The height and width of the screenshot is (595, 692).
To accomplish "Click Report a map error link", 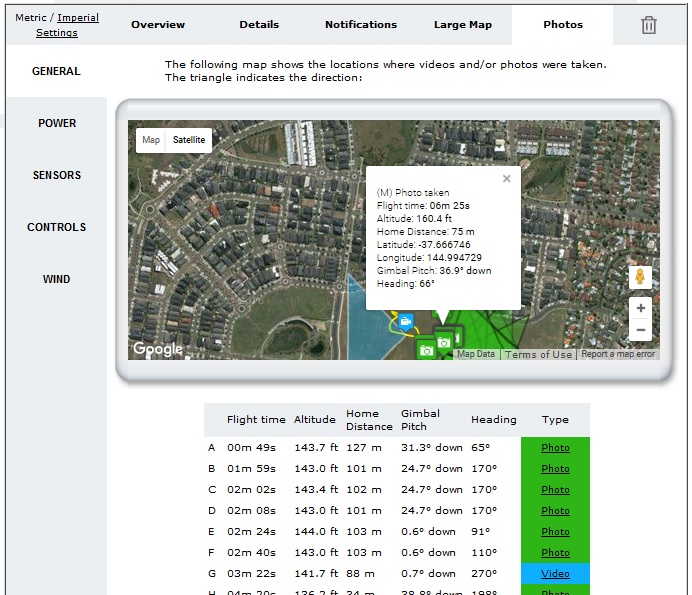I will pos(618,354).
